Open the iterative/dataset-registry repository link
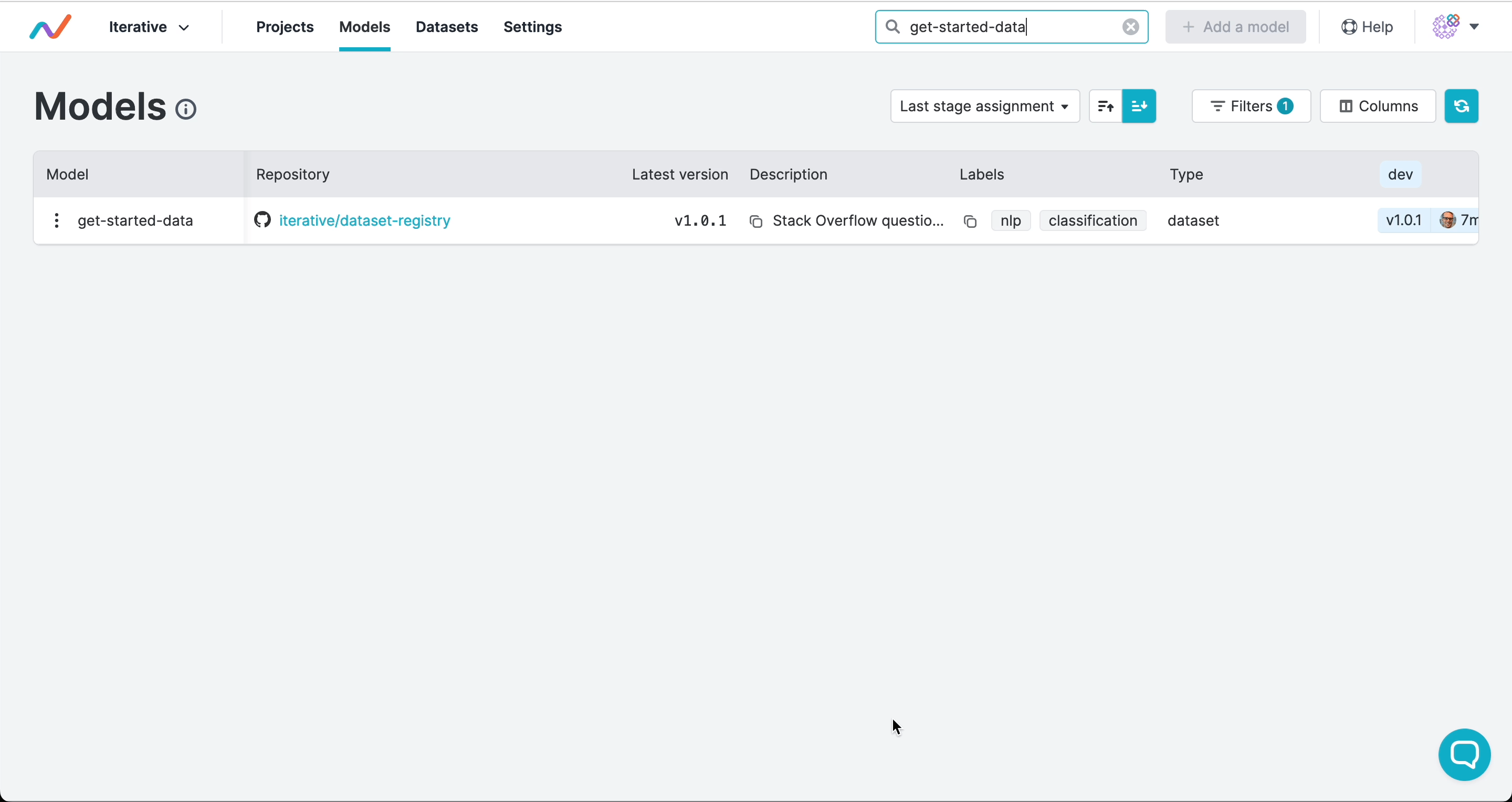Viewport: 1512px width, 802px height. 364,220
